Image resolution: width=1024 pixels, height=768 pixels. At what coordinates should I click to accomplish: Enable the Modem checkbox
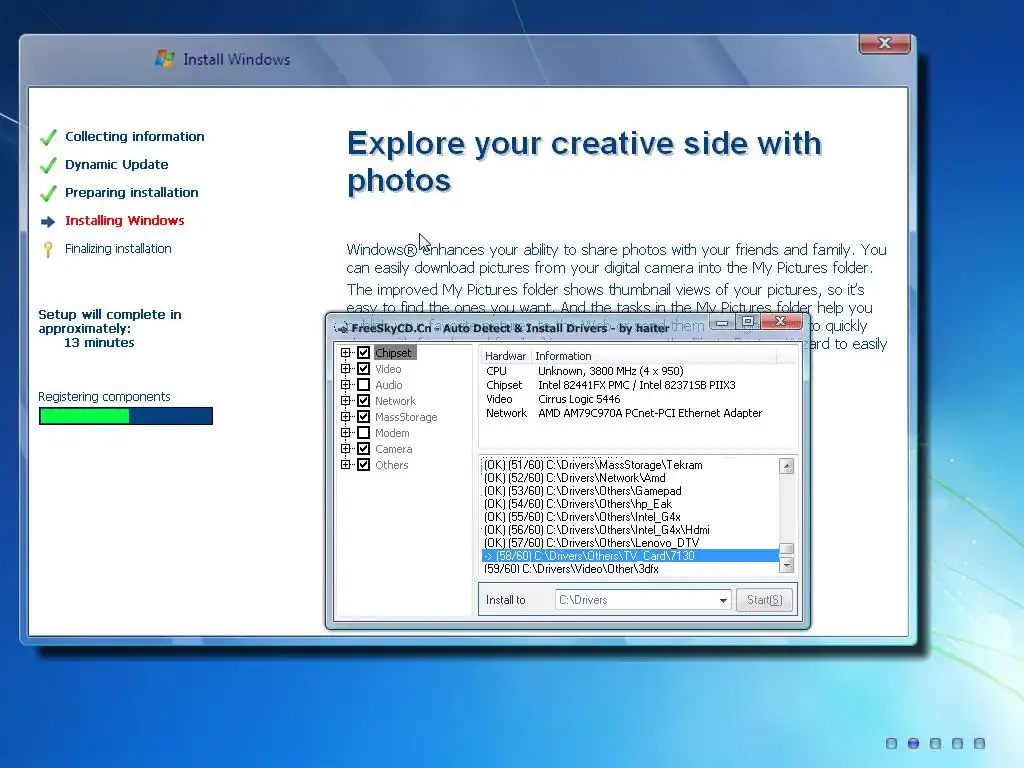pos(364,433)
